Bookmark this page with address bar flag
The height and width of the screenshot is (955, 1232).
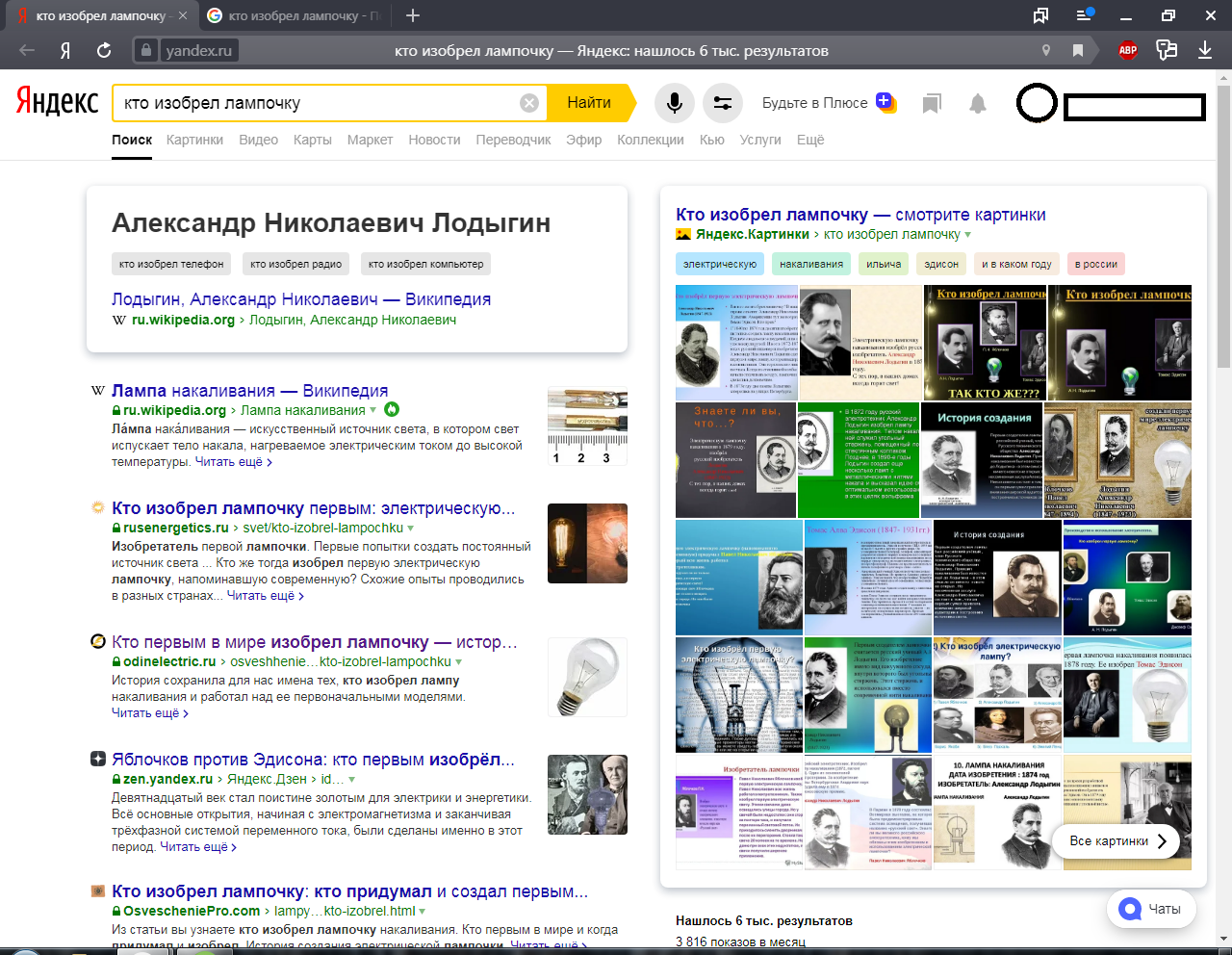point(1077,50)
